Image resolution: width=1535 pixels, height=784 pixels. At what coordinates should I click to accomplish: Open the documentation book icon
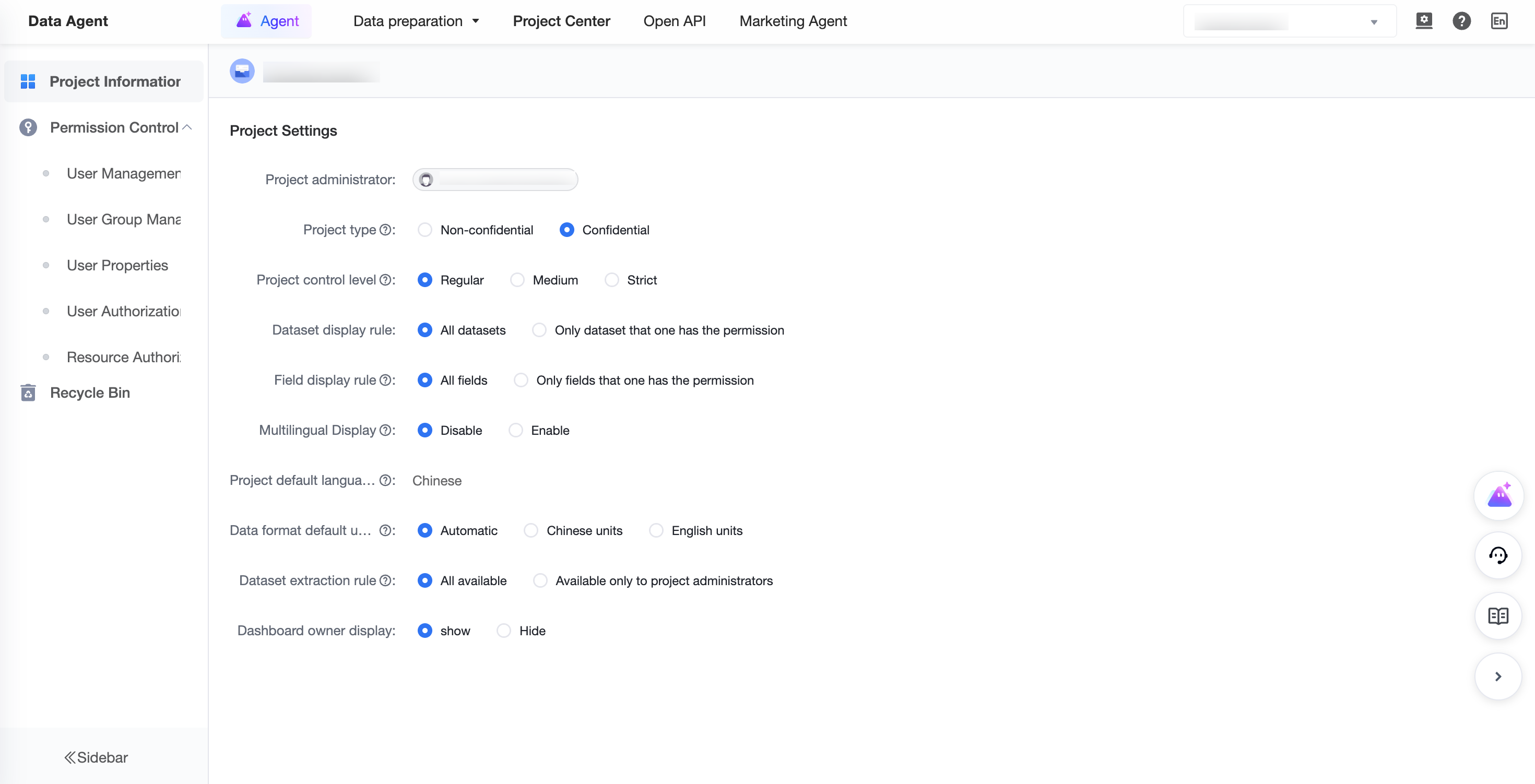click(1498, 615)
